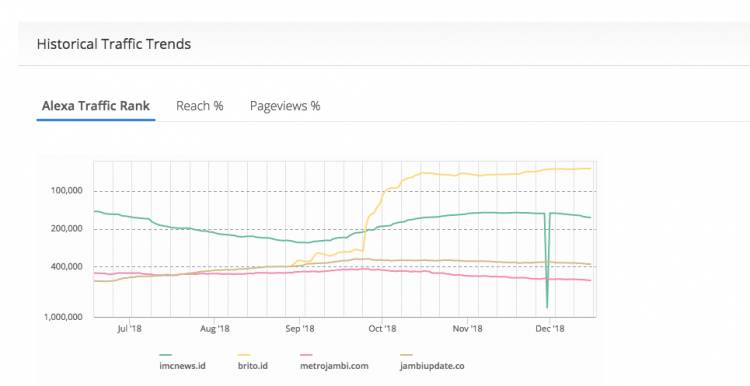Click the metrojambi.com legend label
The height and width of the screenshot is (386, 750).
coord(334,366)
